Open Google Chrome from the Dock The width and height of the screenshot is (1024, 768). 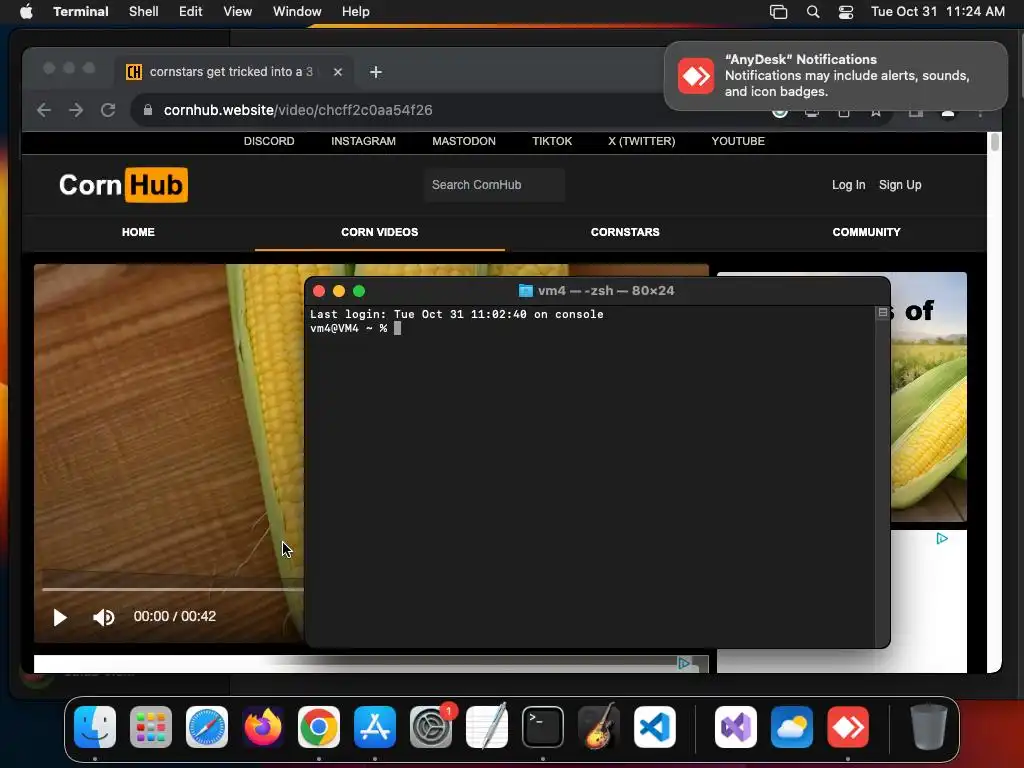click(x=319, y=726)
